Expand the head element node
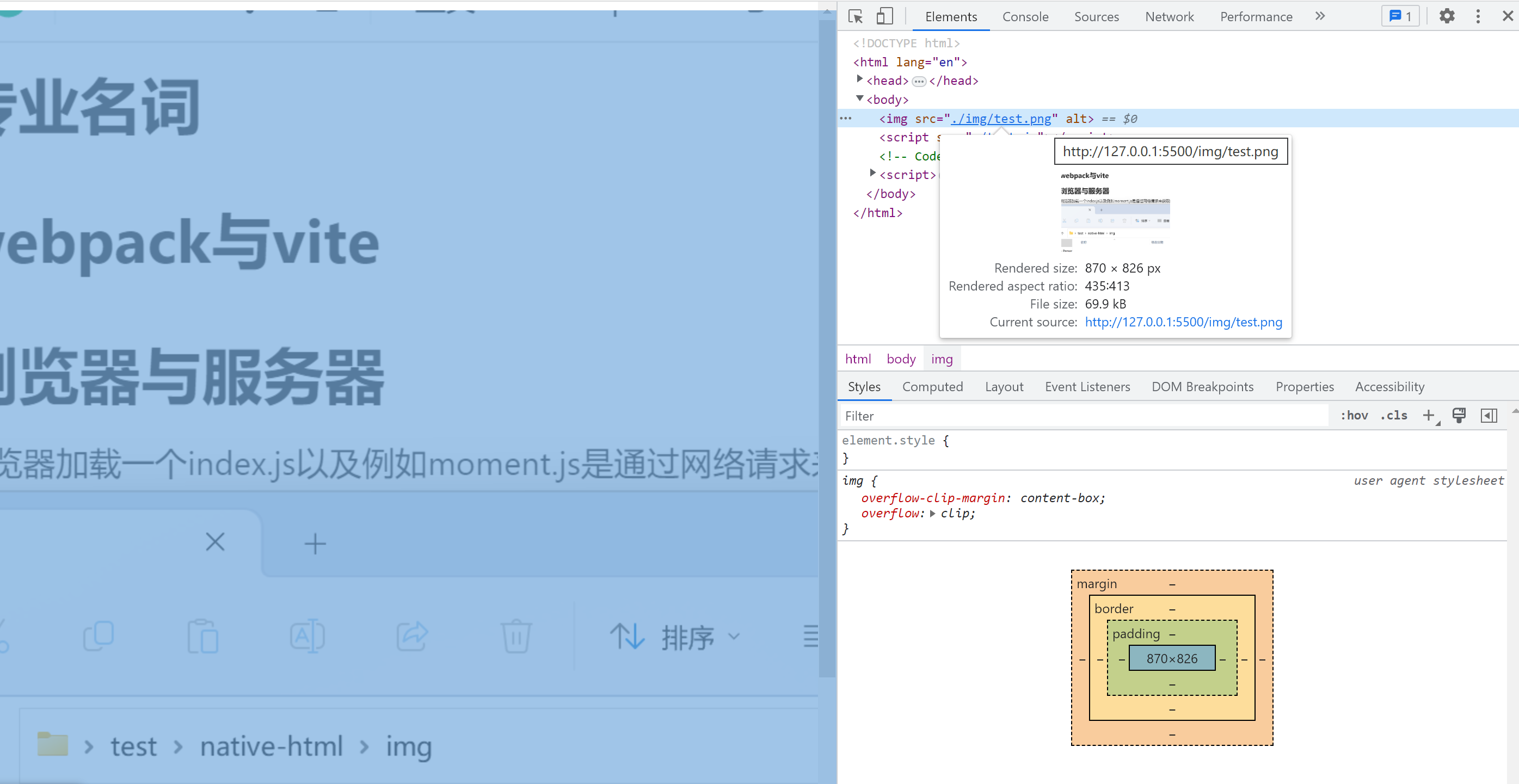 860,79
